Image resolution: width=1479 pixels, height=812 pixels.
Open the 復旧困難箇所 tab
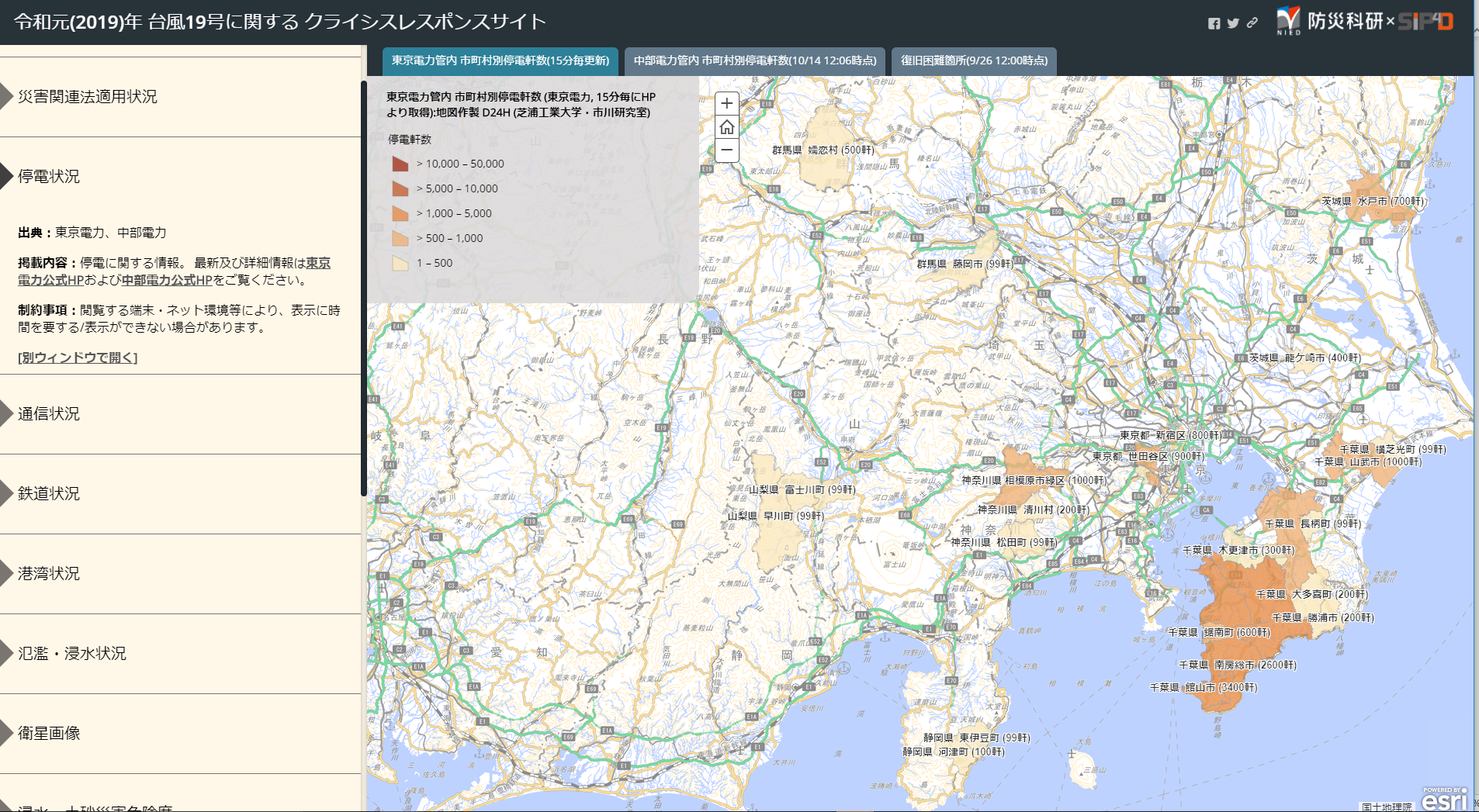(x=974, y=60)
